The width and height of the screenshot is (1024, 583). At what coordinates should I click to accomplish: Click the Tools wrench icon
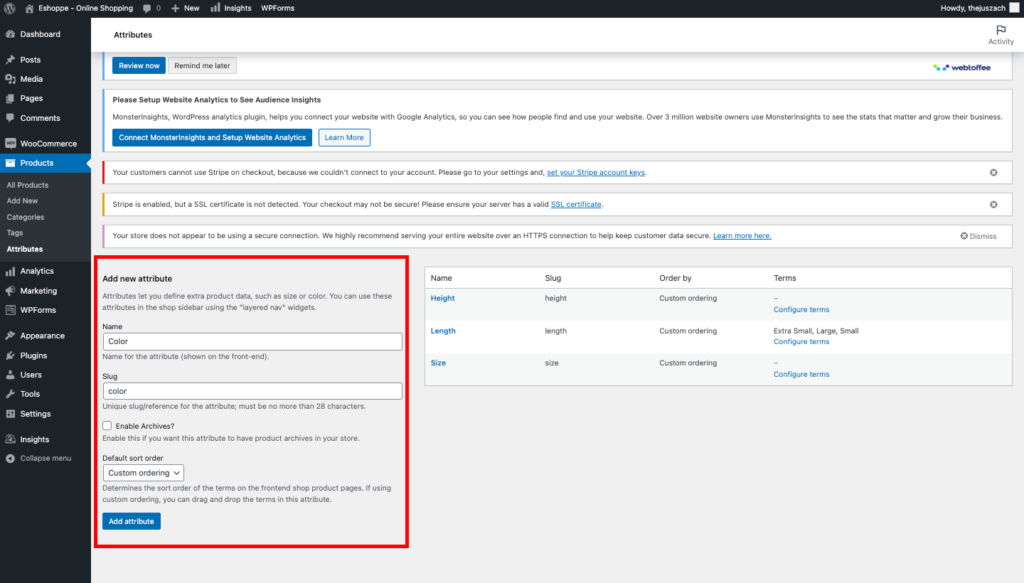pyautogui.click(x=10, y=394)
